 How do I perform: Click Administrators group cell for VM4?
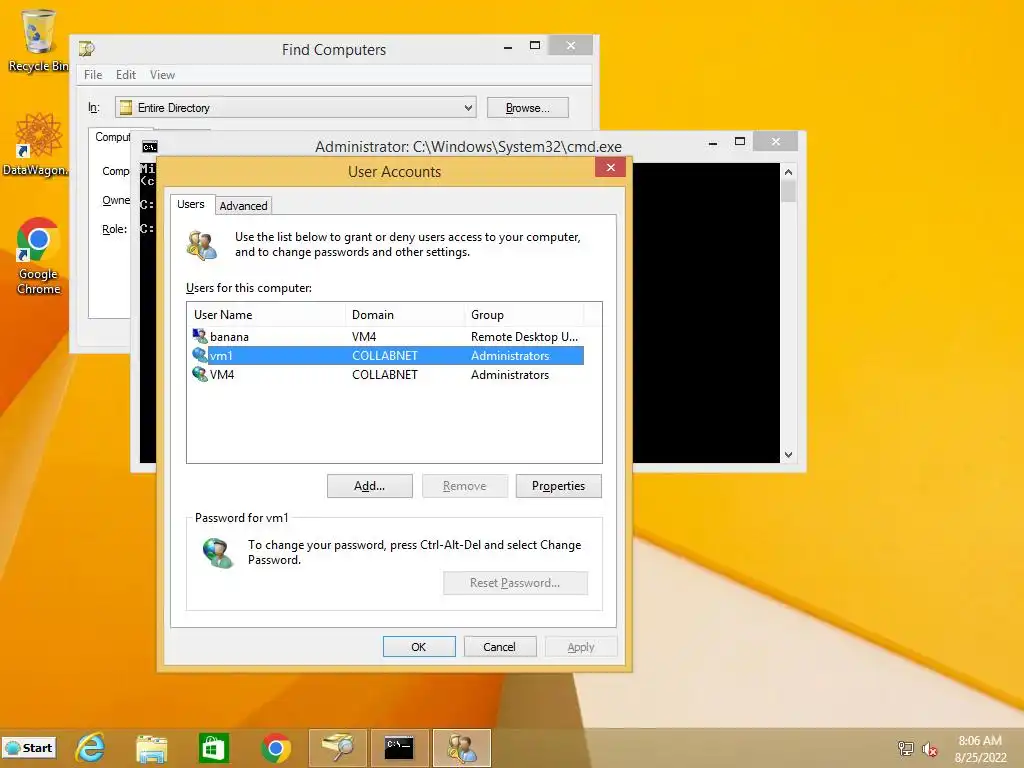pos(510,374)
